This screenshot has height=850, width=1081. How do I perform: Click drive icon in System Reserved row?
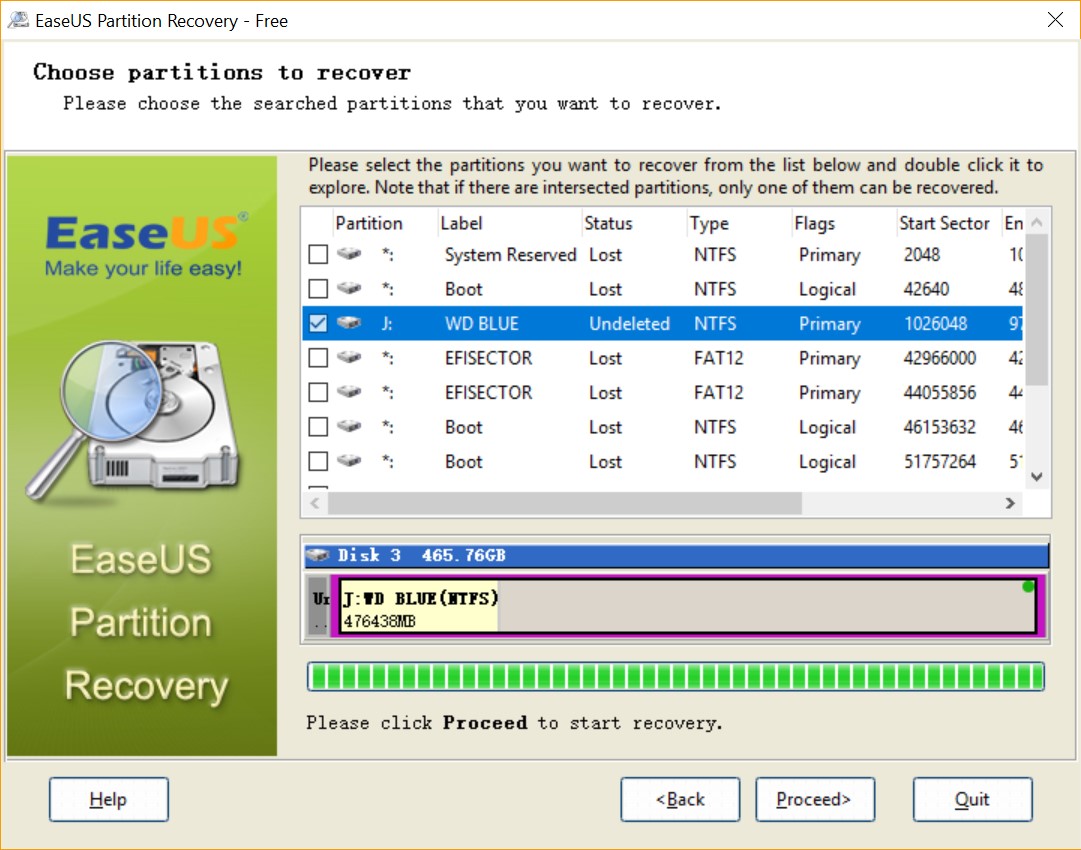click(348, 255)
